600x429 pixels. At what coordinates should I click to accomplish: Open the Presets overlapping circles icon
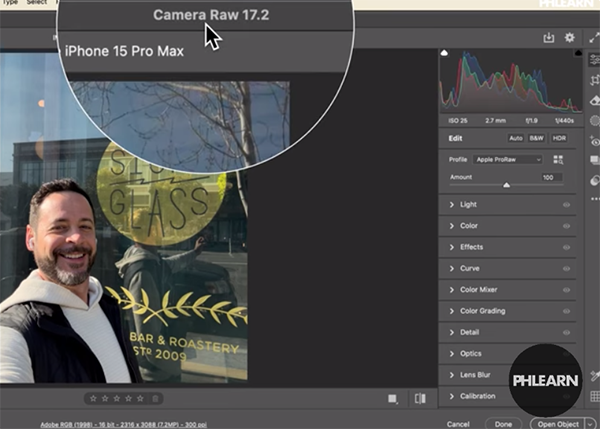[x=595, y=180]
